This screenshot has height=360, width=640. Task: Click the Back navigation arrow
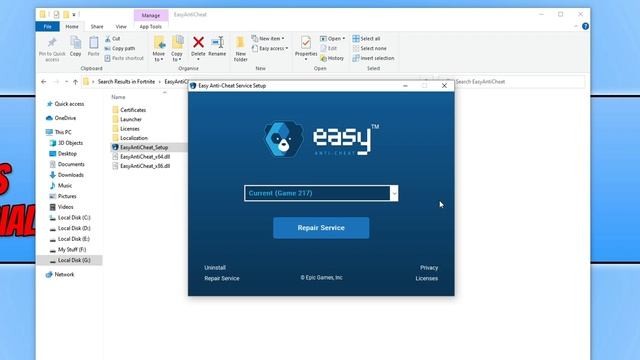(x=44, y=82)
